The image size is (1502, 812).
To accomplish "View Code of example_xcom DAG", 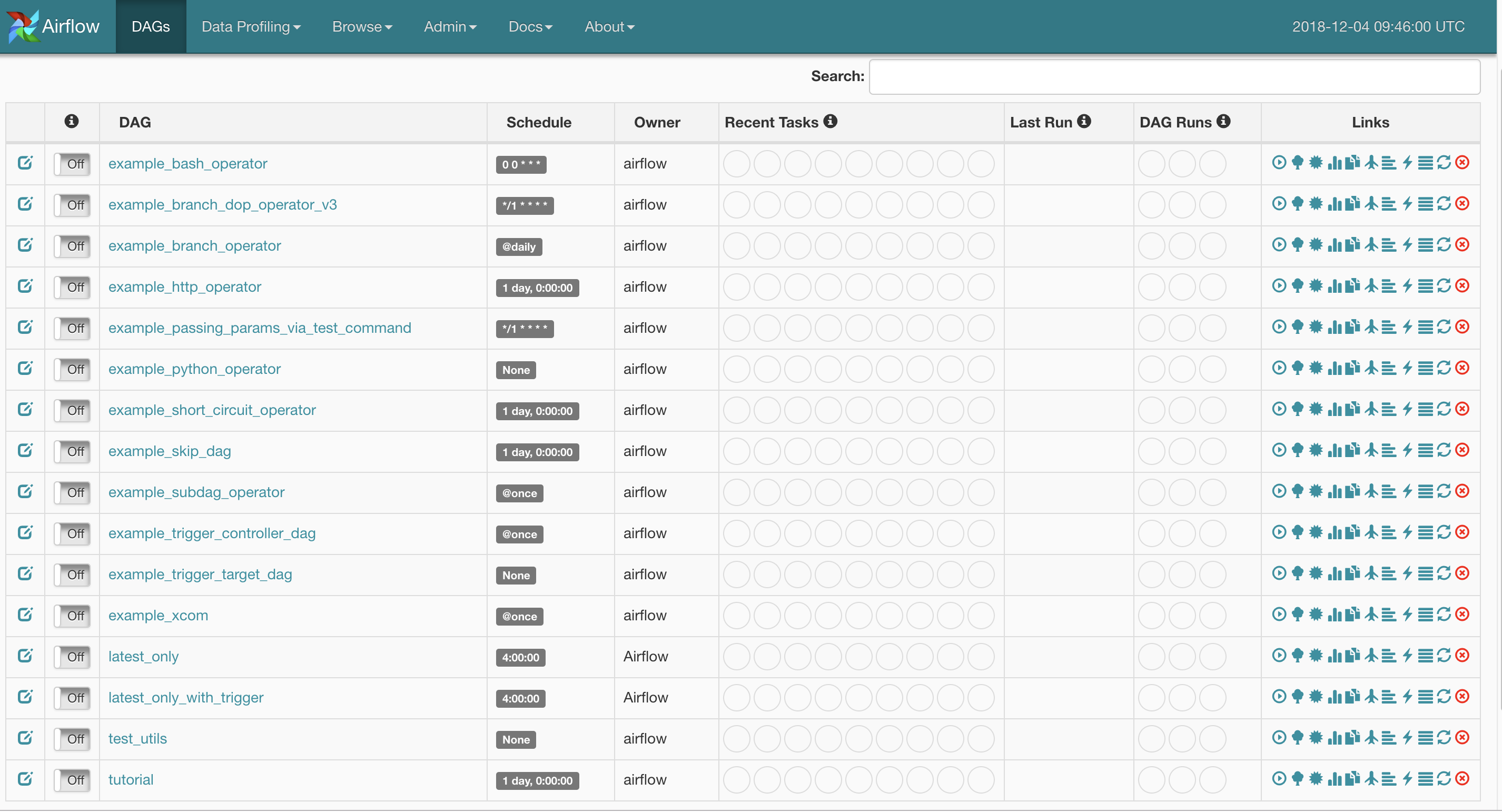I will (x=1407, y=615).
